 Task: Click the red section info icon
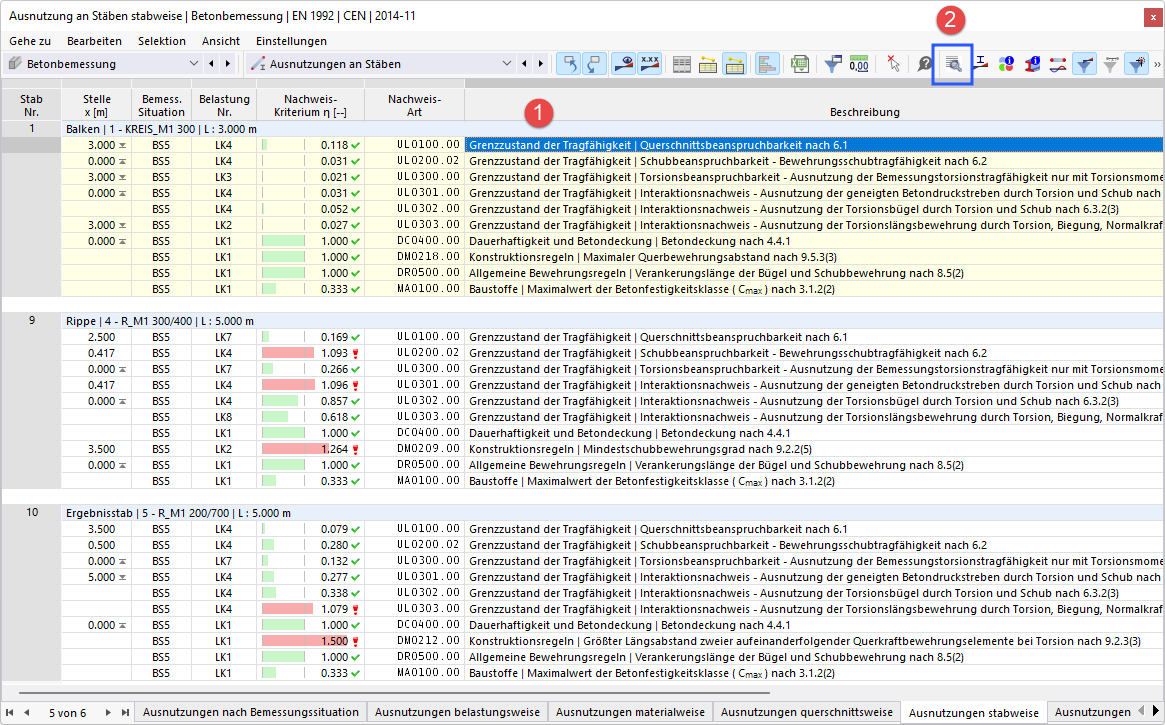point(1032,65)
